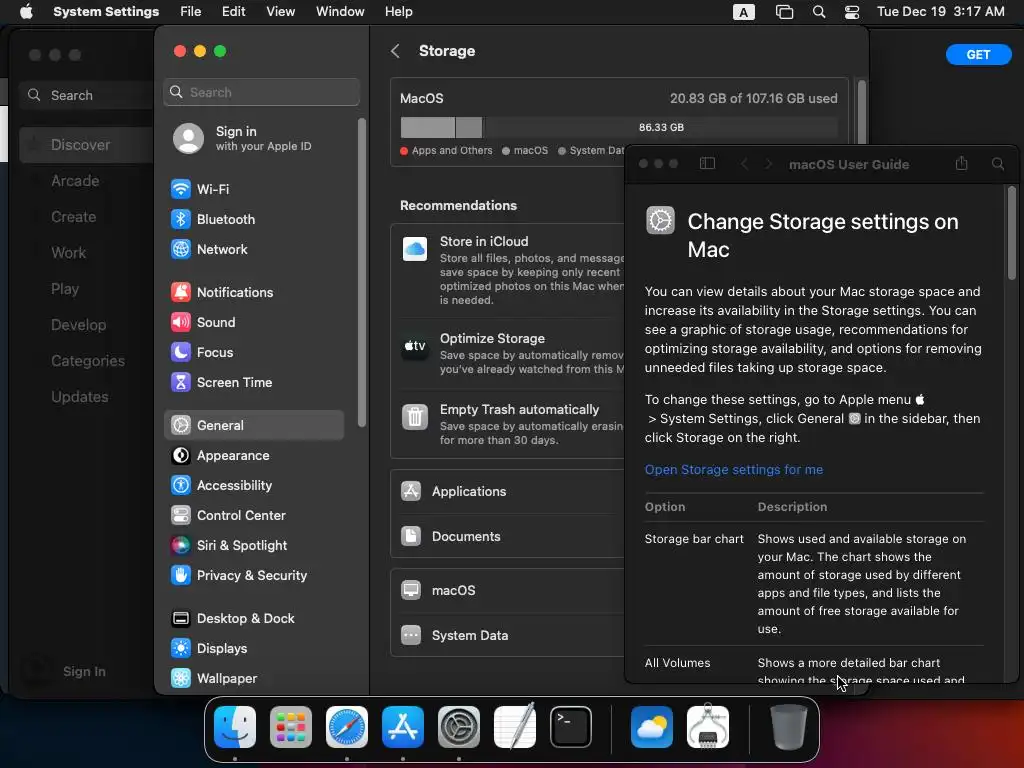This screenshot has width=1024, height=768.
Task: Click Open Storage settings for me link
Action: [x=733, y=470]
